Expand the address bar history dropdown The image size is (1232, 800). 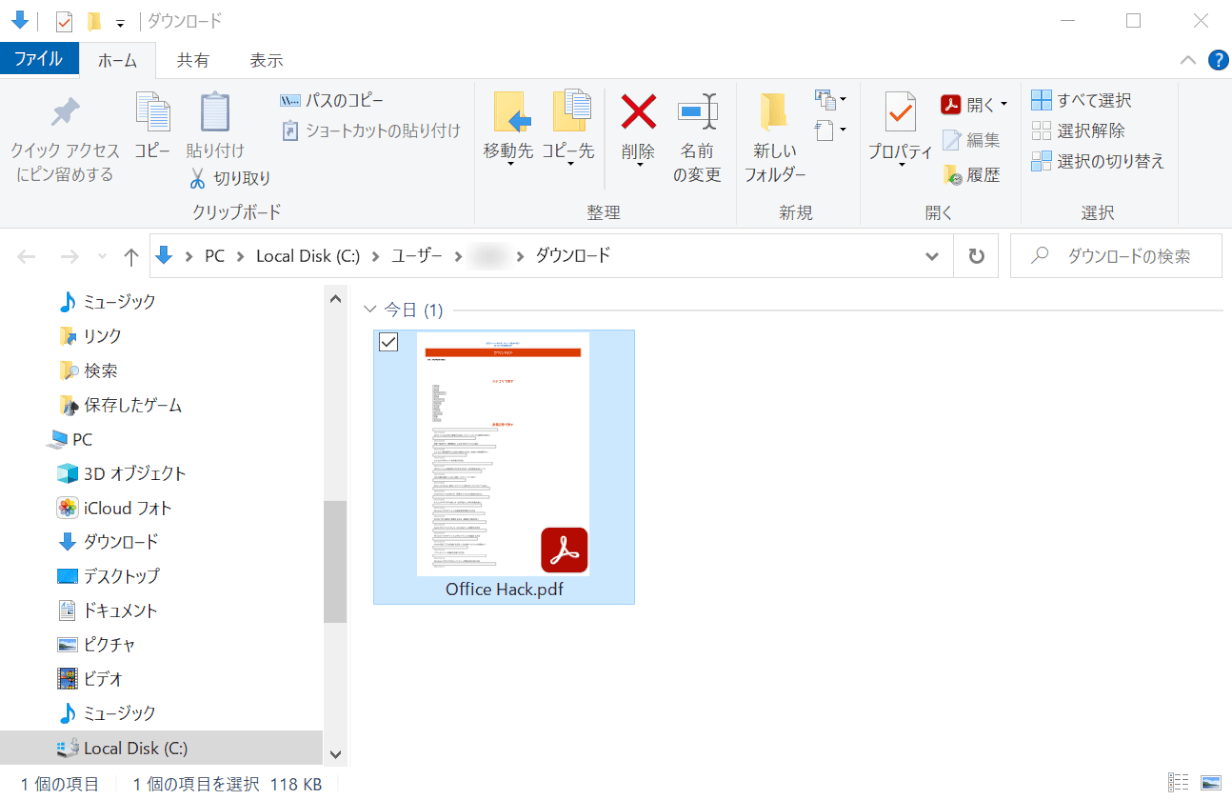pyautogui.click(x=932, y=256)
